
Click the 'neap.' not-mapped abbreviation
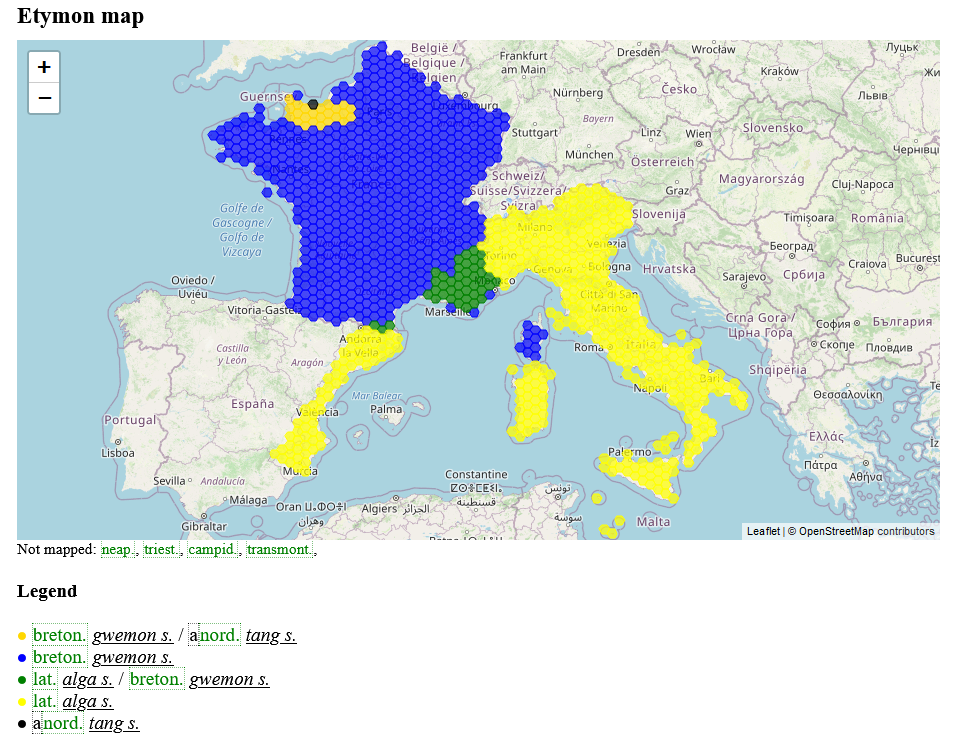[117, 549]
